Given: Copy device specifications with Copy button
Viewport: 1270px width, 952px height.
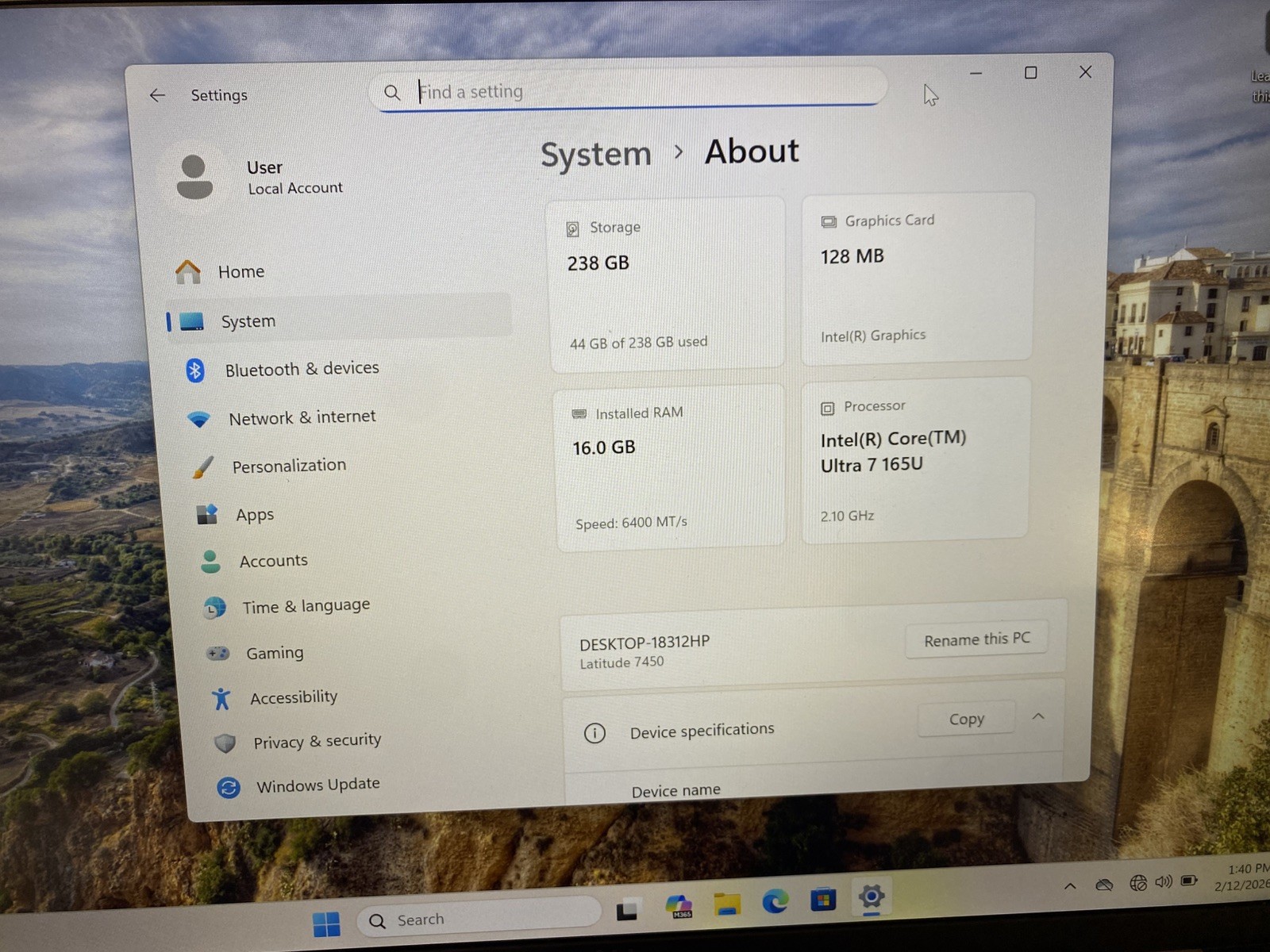Looking at the screenshot, I should (x=967, y=719).
